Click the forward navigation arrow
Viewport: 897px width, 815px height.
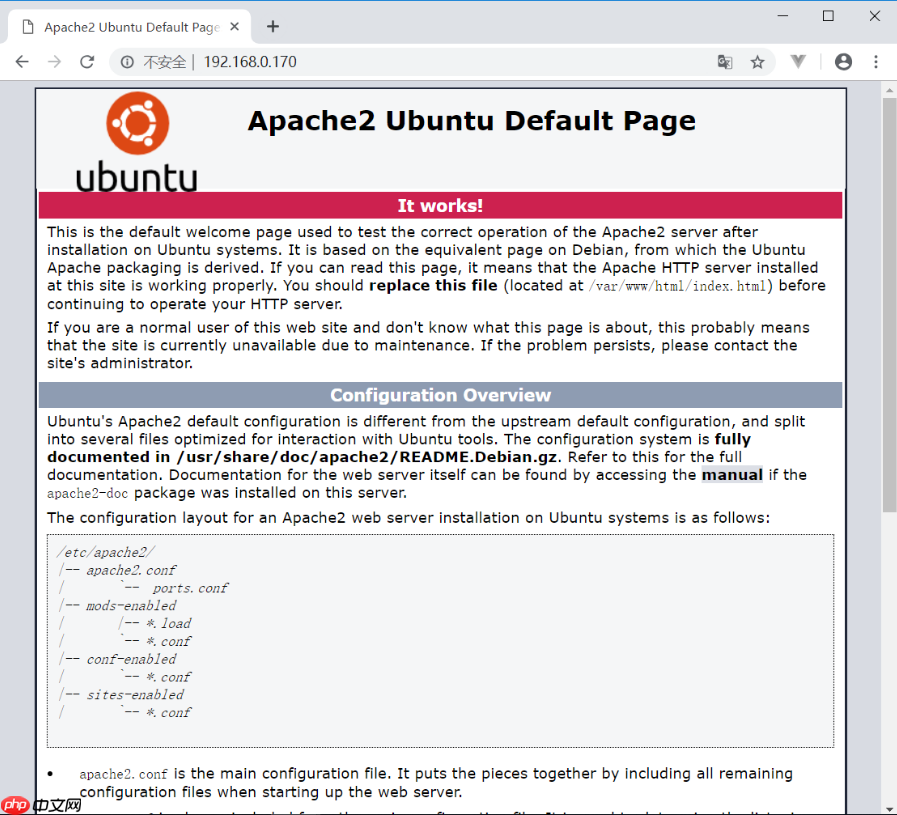[x=54, y=62]
